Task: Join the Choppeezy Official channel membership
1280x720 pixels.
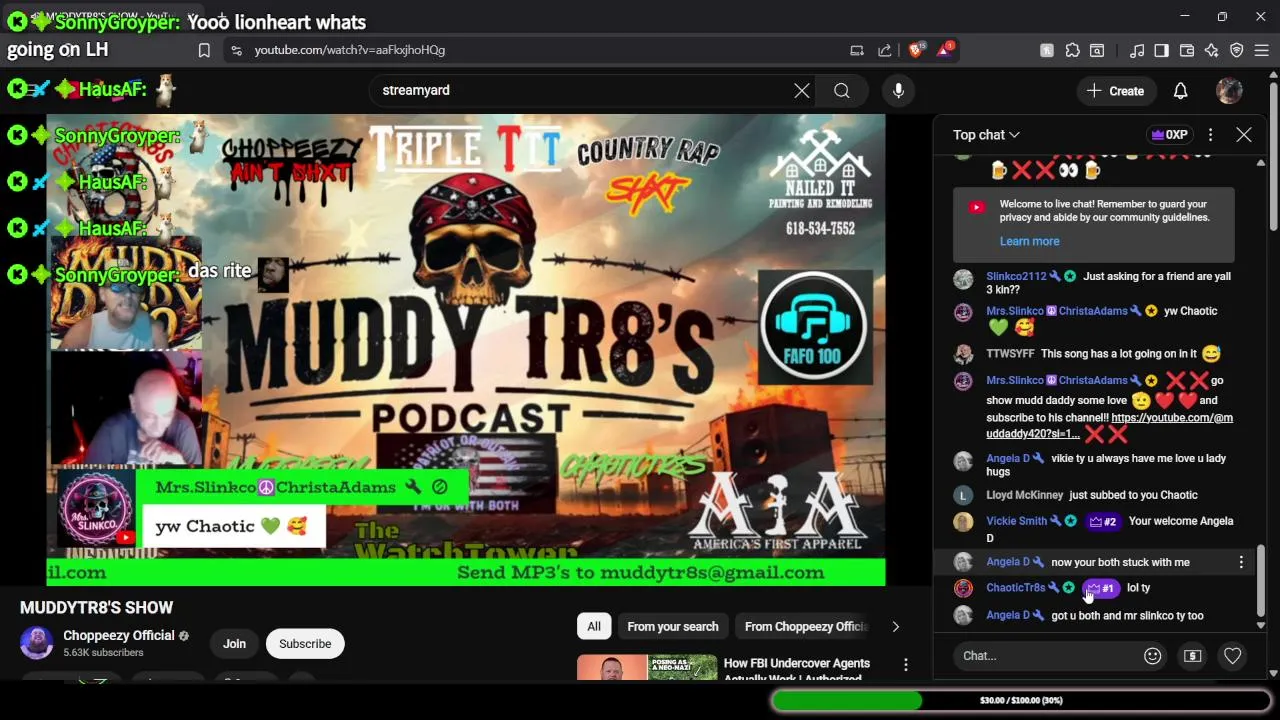Action: point(234,644)
